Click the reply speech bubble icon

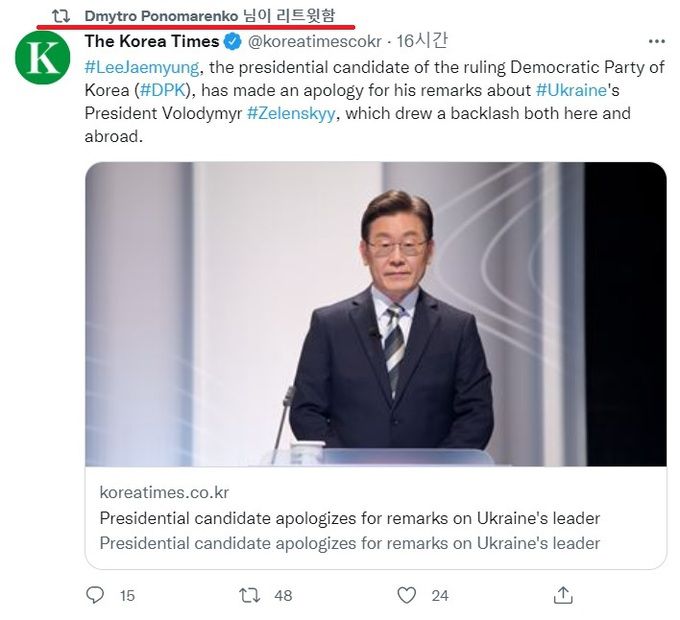95,595
